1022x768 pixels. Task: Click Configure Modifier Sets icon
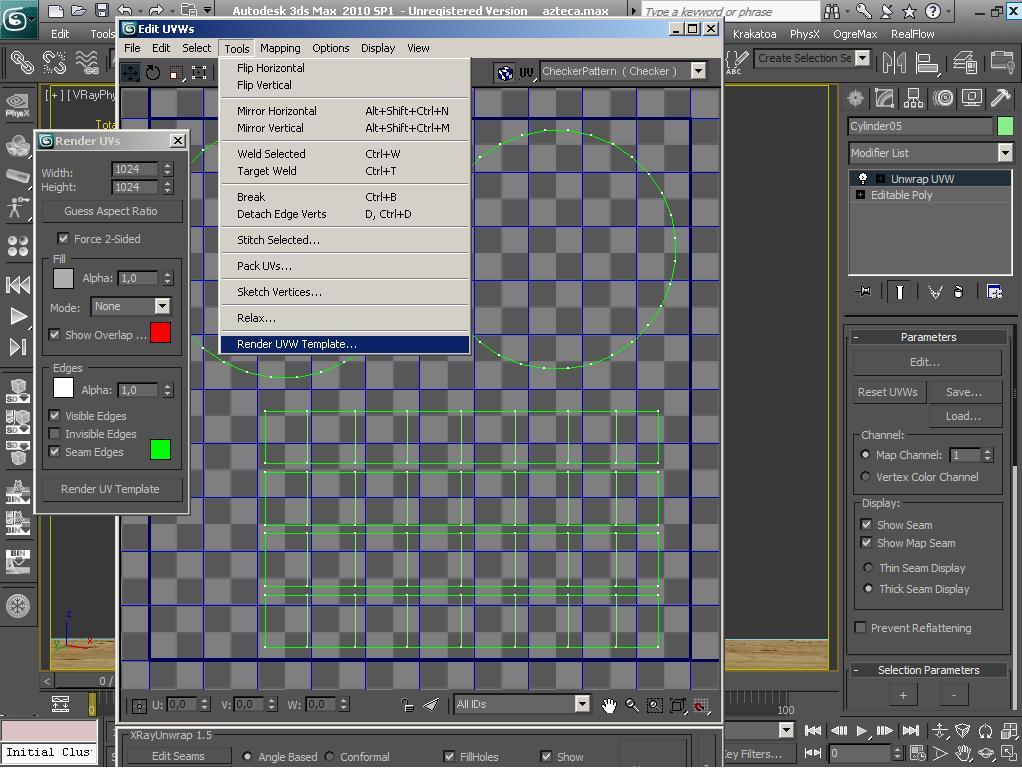click(x=994, y=291)
